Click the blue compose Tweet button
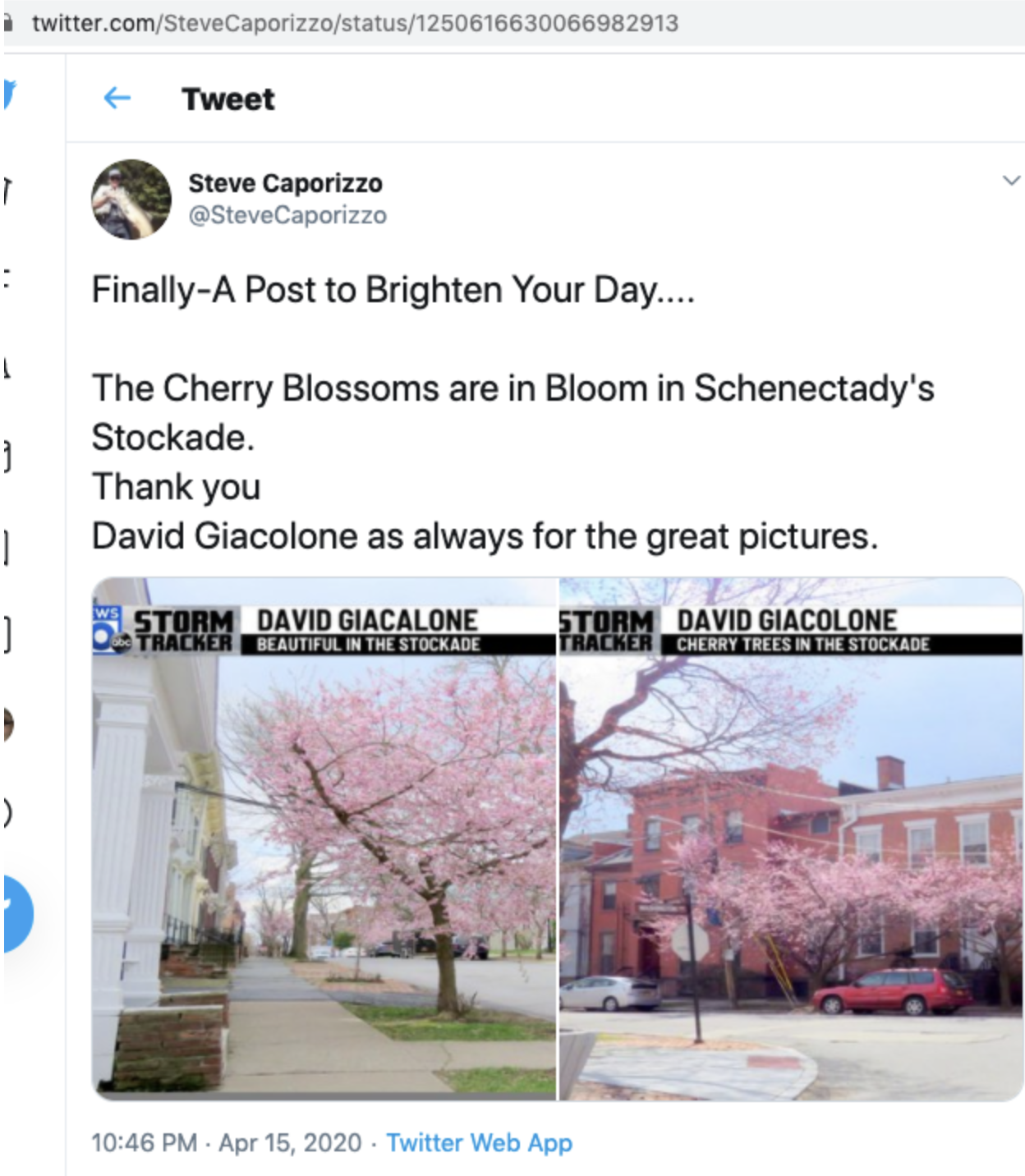This screenshot has height=1176, width=1025. click(16, 912)
